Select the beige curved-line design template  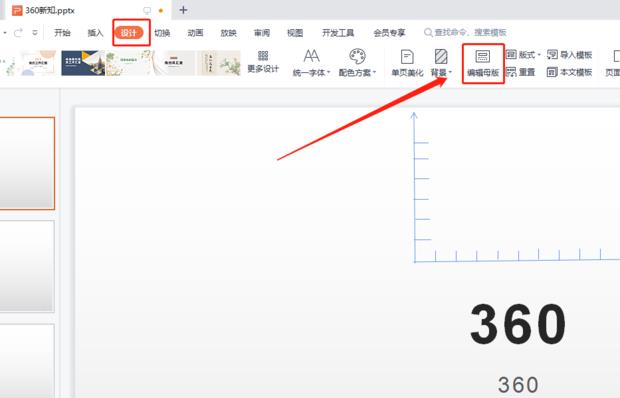tap(174, 63)
